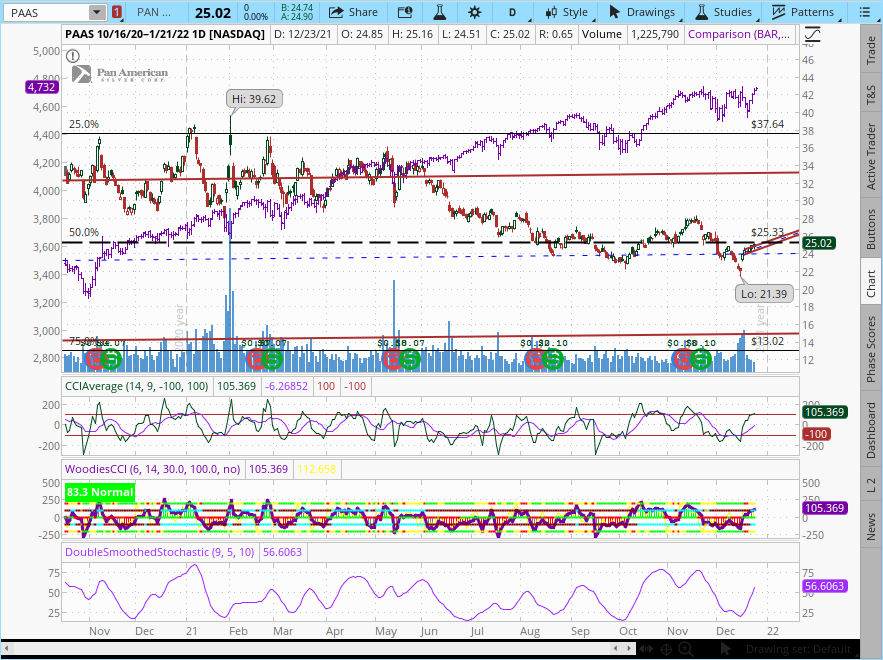Click the green dividend icon near November 2021
This screenshot has height=660, width=883.
click(701, 359)
